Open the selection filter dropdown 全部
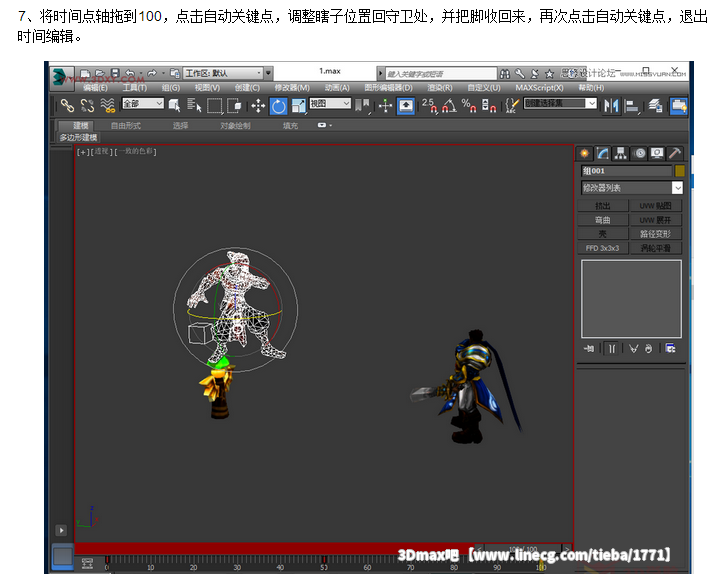The image size is (710, 574). pyautogui.click(x=143, y=104)
